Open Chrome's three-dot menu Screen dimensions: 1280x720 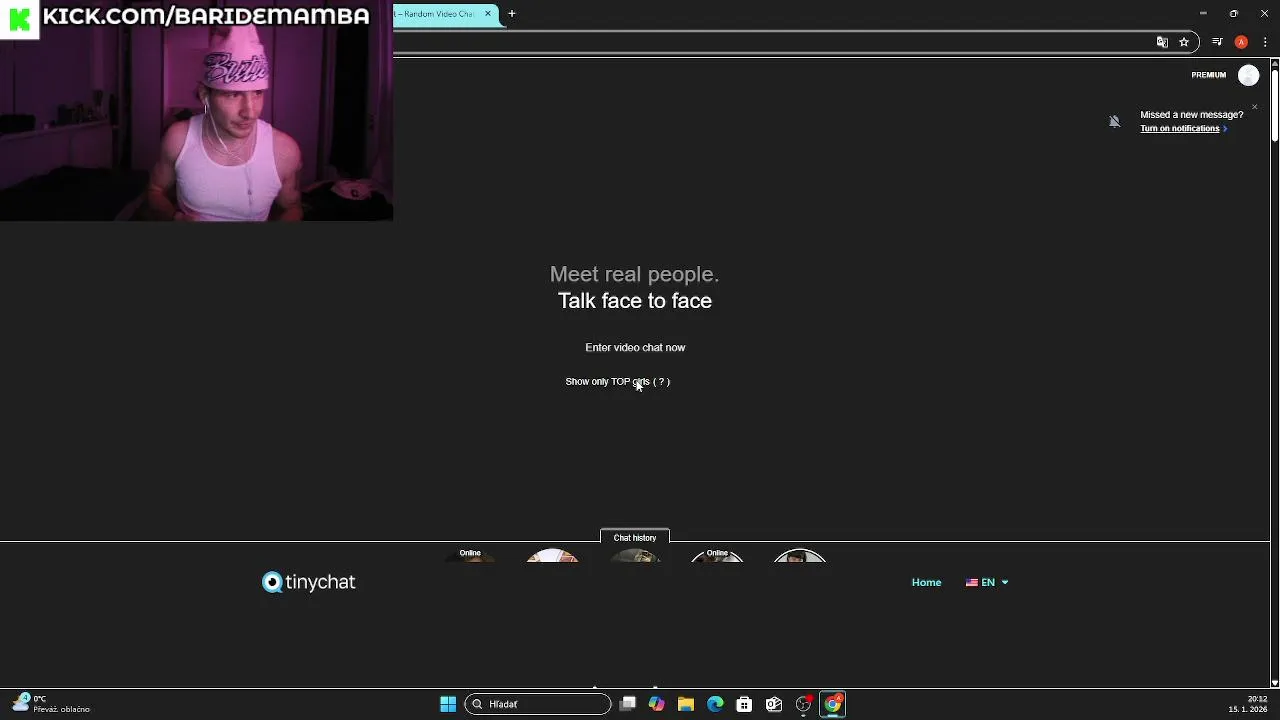click(x=1265, y=42)
